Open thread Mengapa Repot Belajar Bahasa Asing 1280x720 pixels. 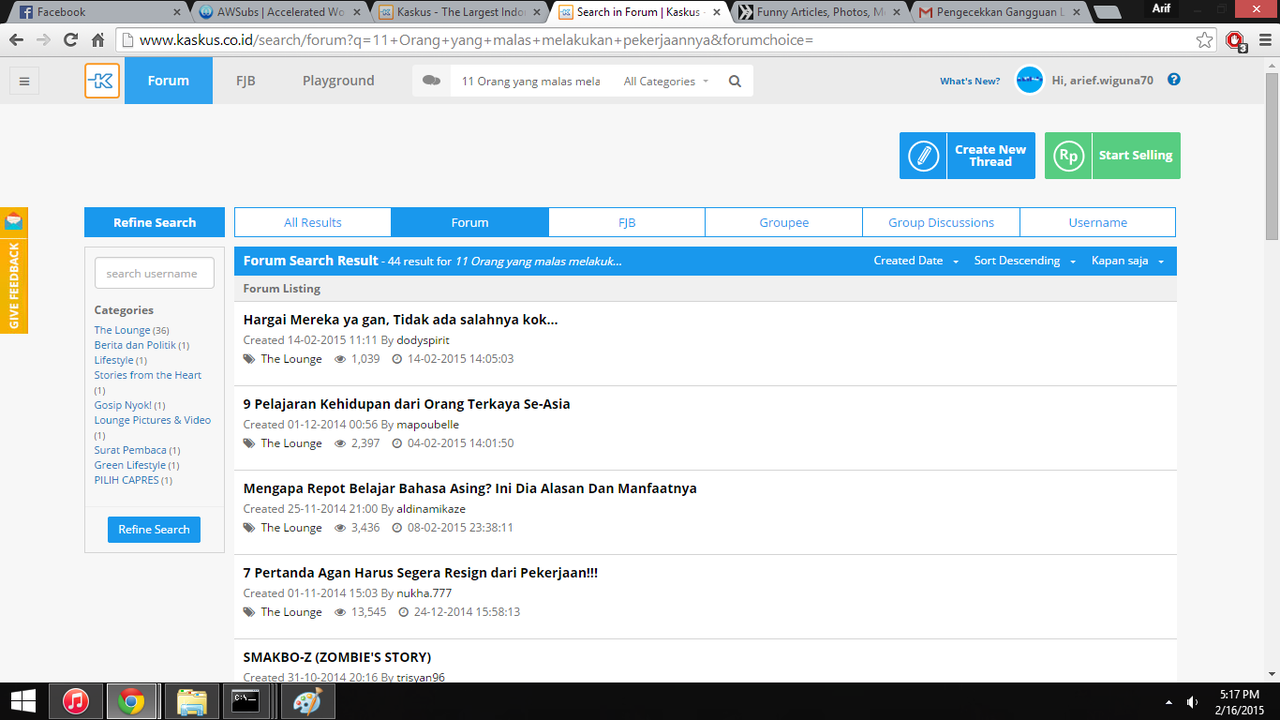pyautogui.click(x=470, y=488)
